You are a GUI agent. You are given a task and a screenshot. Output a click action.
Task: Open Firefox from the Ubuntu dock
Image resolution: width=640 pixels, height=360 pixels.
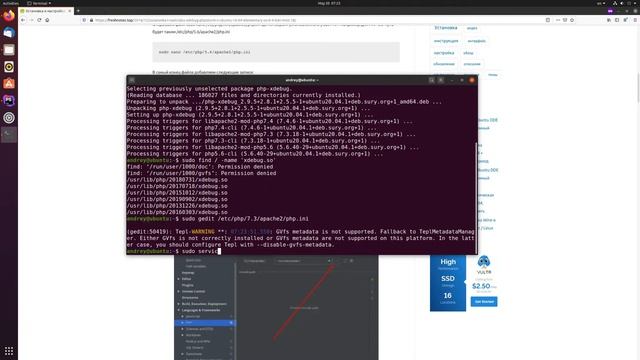(9, 16)
